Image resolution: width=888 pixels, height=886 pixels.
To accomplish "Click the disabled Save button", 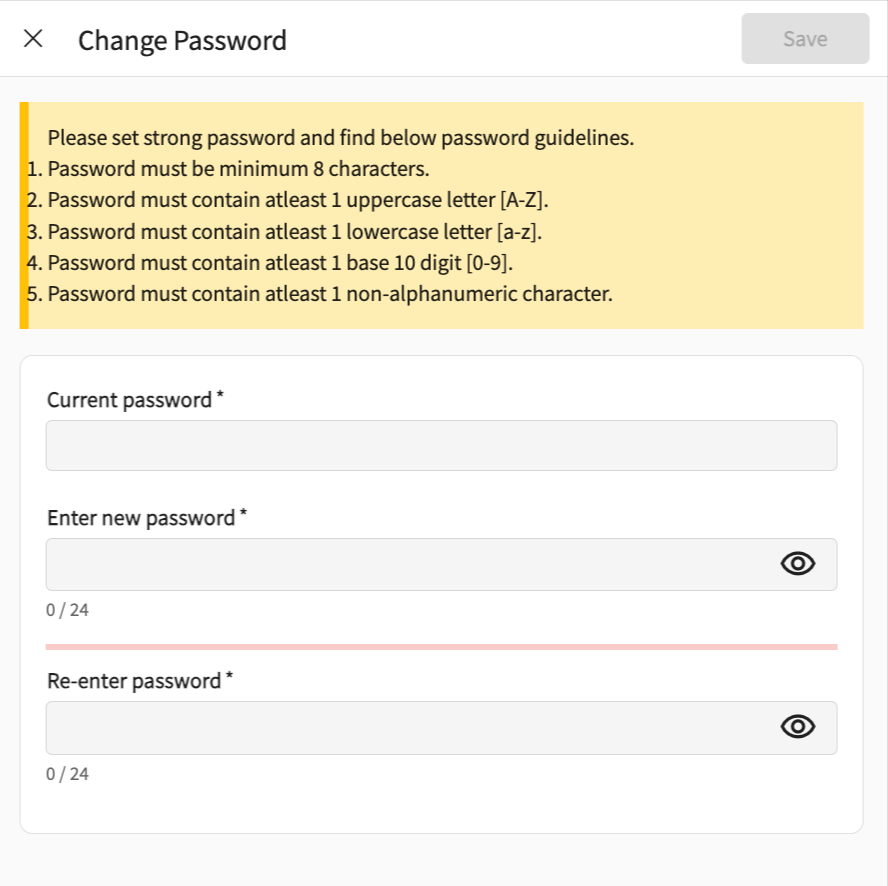I will click(805, 39).
